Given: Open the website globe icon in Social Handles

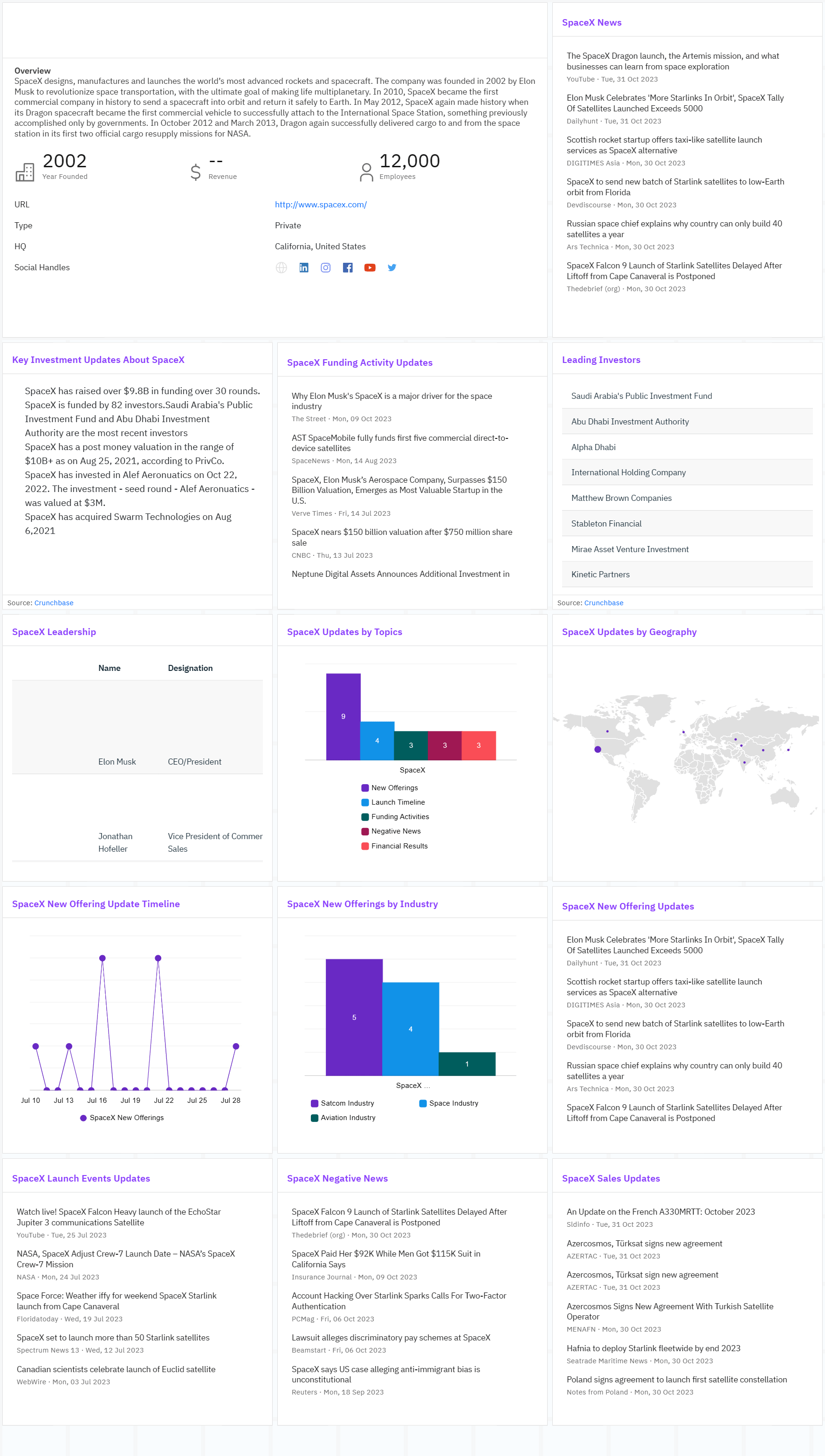Looking at the screenshot, I should click(x=281, y=268).
